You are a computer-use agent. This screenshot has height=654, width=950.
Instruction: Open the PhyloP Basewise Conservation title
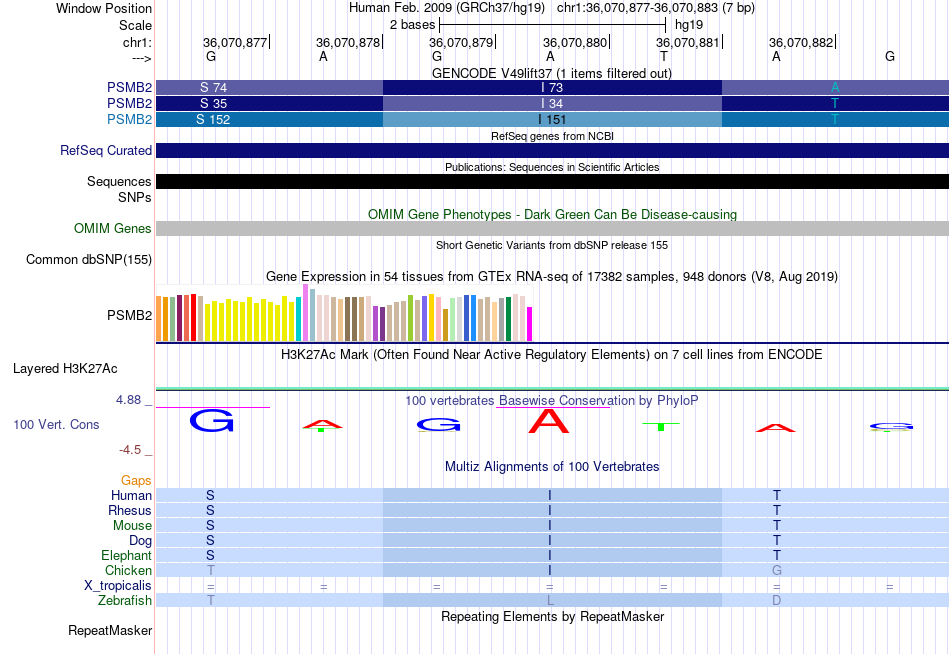(552, 401)
